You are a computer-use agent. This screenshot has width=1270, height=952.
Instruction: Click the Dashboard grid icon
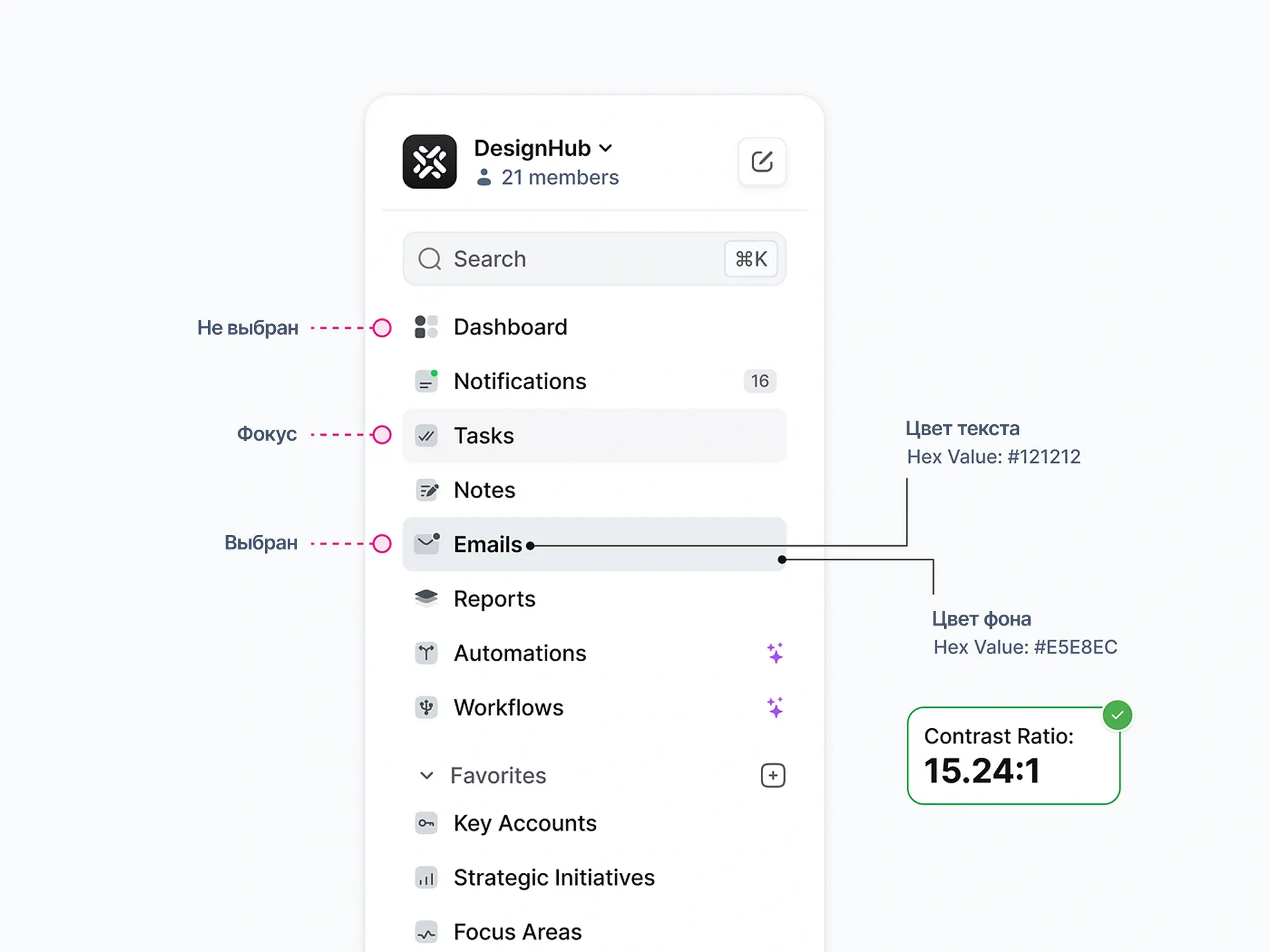[x=426, y=327]
